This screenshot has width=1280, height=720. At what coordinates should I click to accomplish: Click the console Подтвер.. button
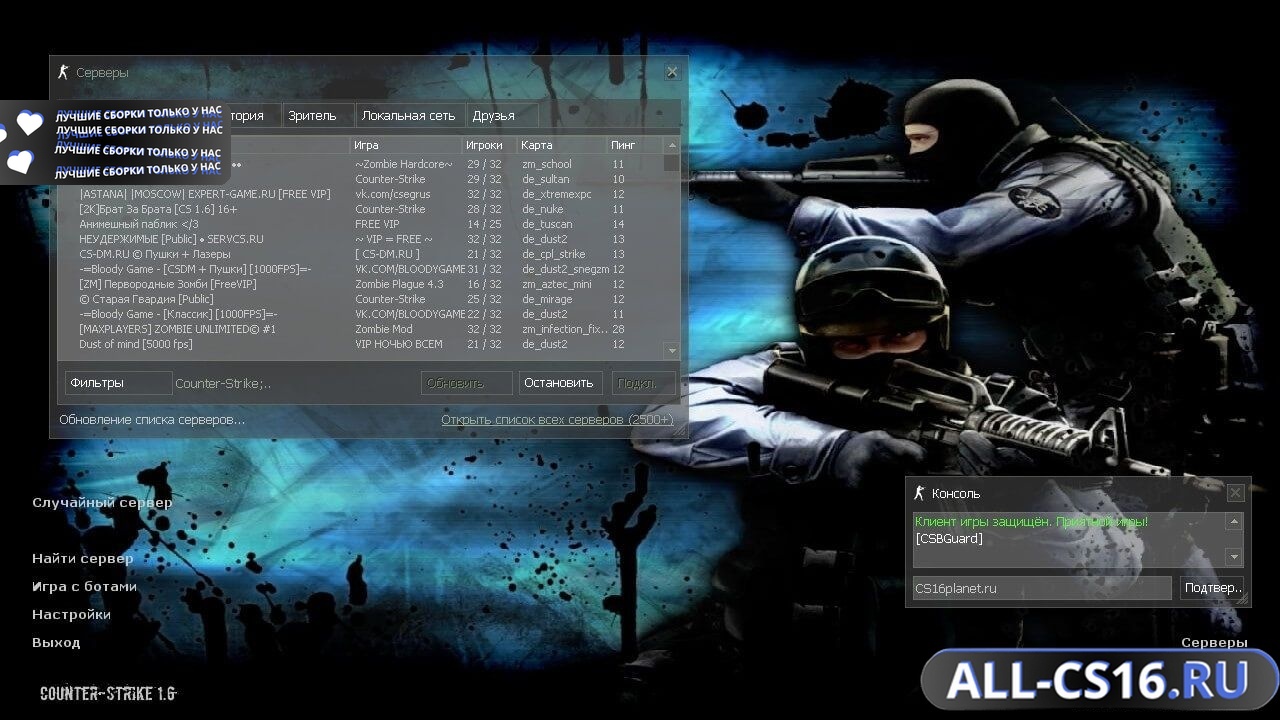1212,588
